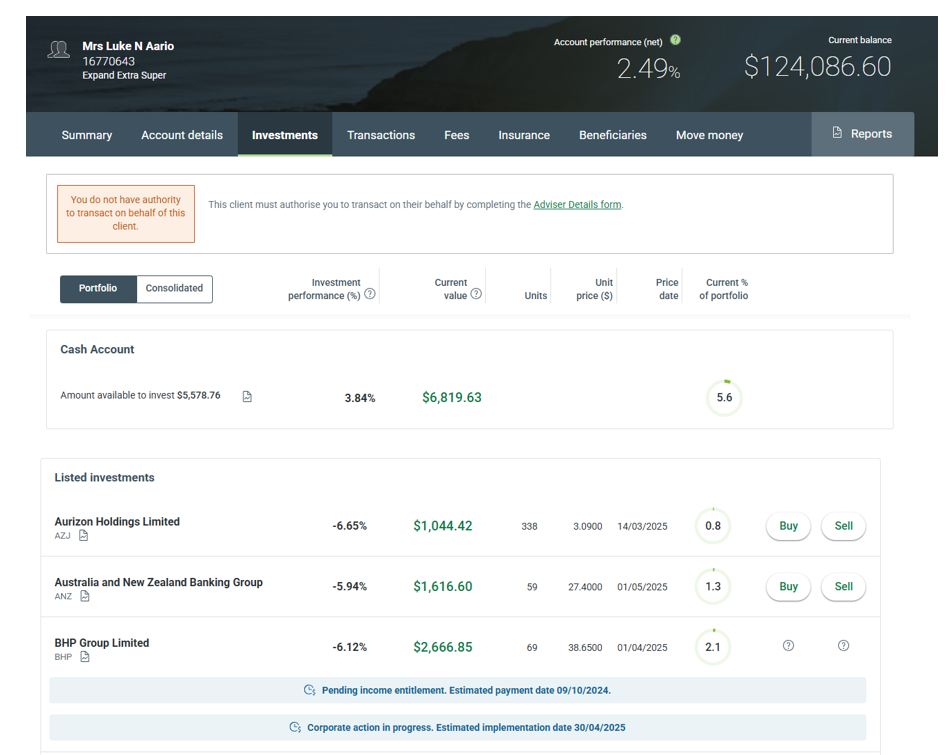Click the Cash Account 5.6 portfolio ring

click(724, 397)
